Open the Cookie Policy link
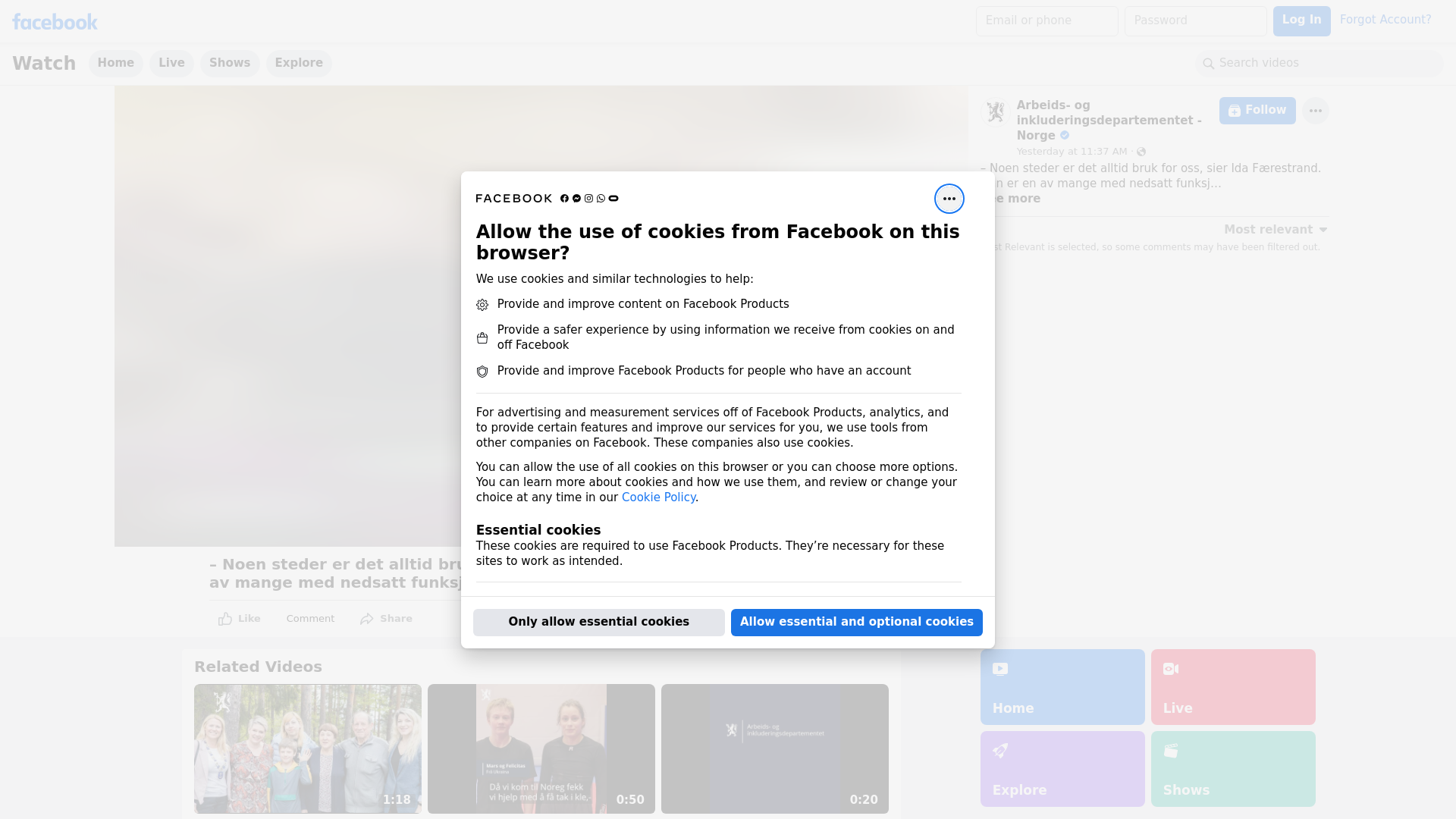Viewport: 1456px width, 819px height. (x=658, y=497)
